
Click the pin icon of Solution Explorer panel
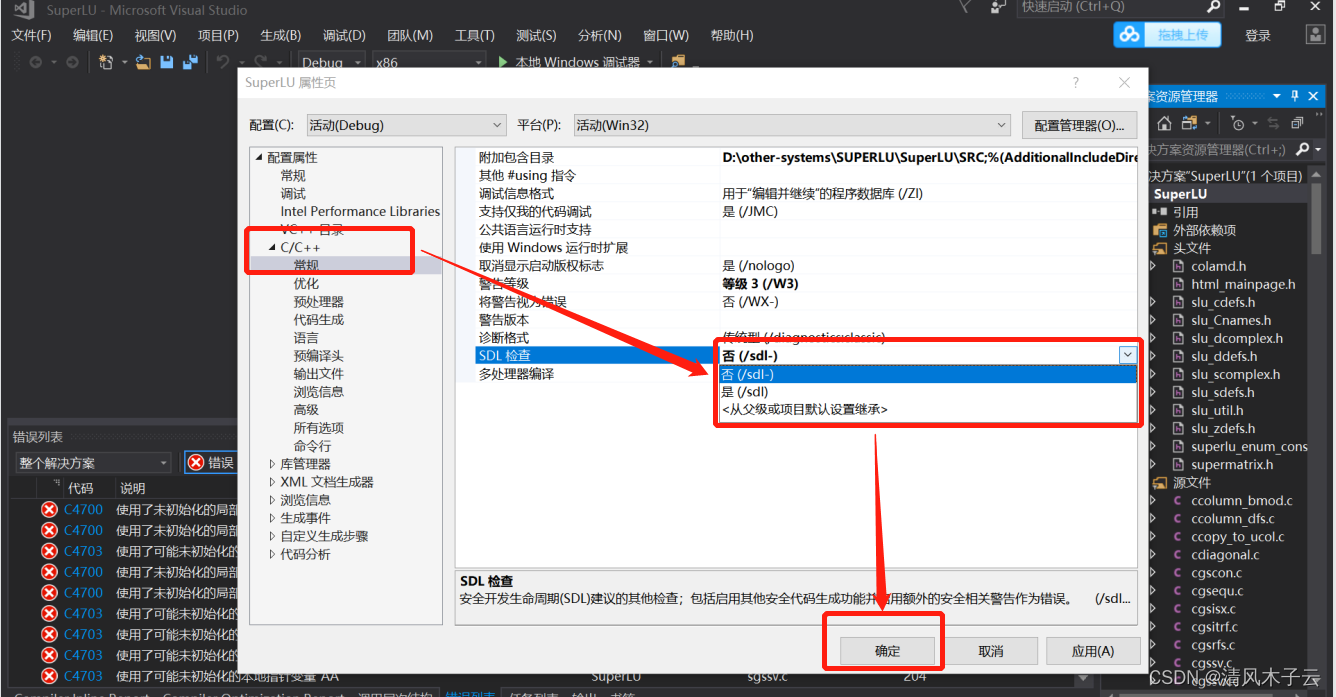pyautogui.click(x=1295, y=96)
